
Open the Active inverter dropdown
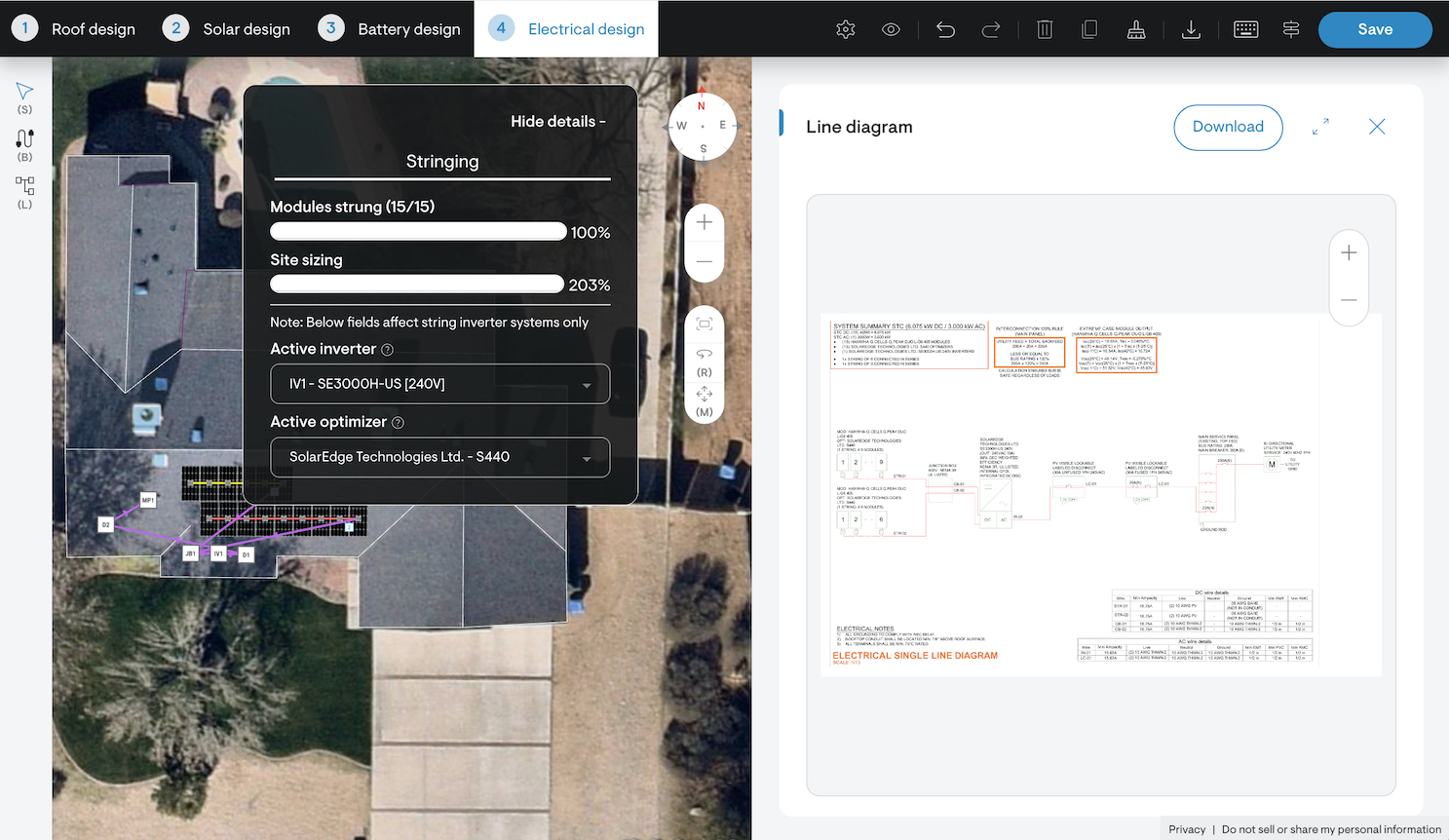pos(440,384)
